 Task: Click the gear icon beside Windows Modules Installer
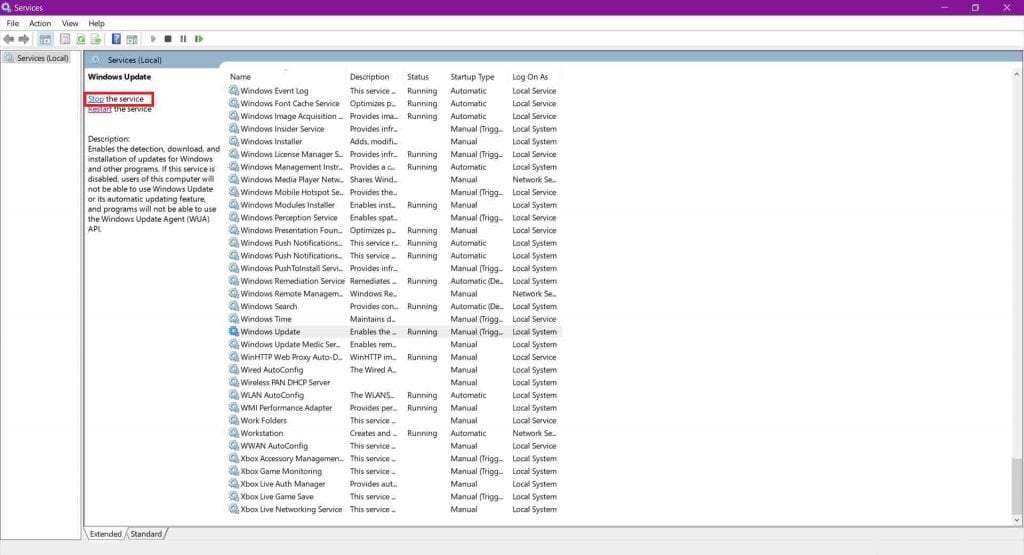tap(234, 205)
